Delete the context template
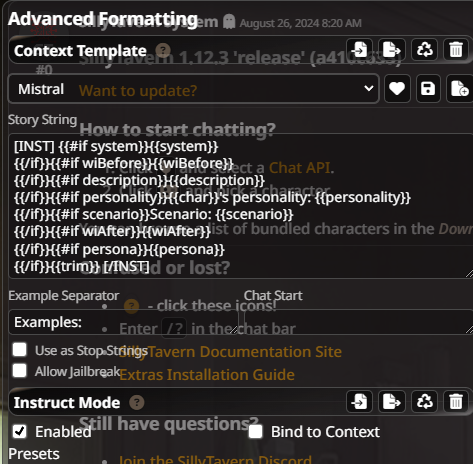 456,49
